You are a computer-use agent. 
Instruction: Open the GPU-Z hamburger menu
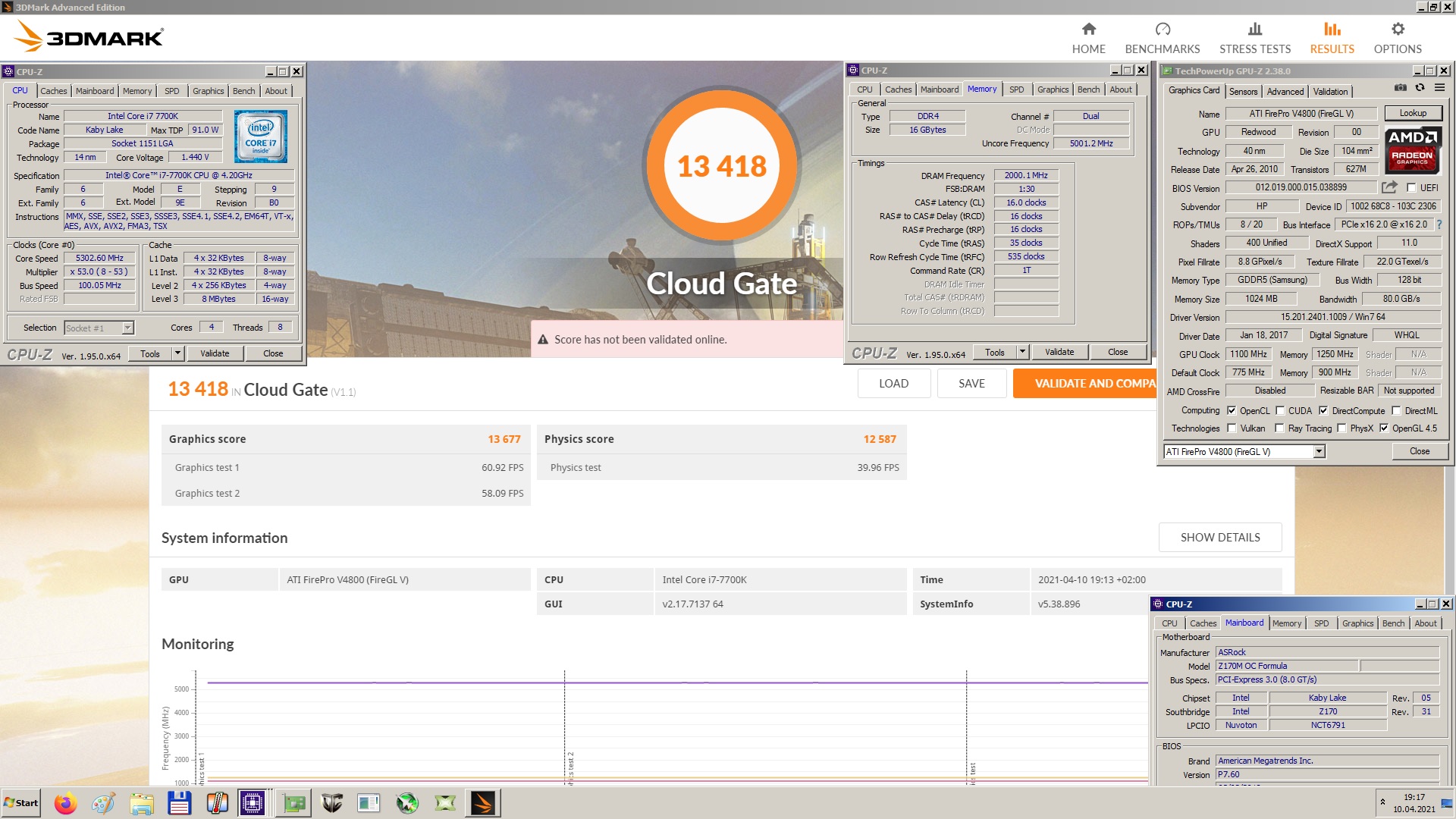click(x=1439, y=88)
